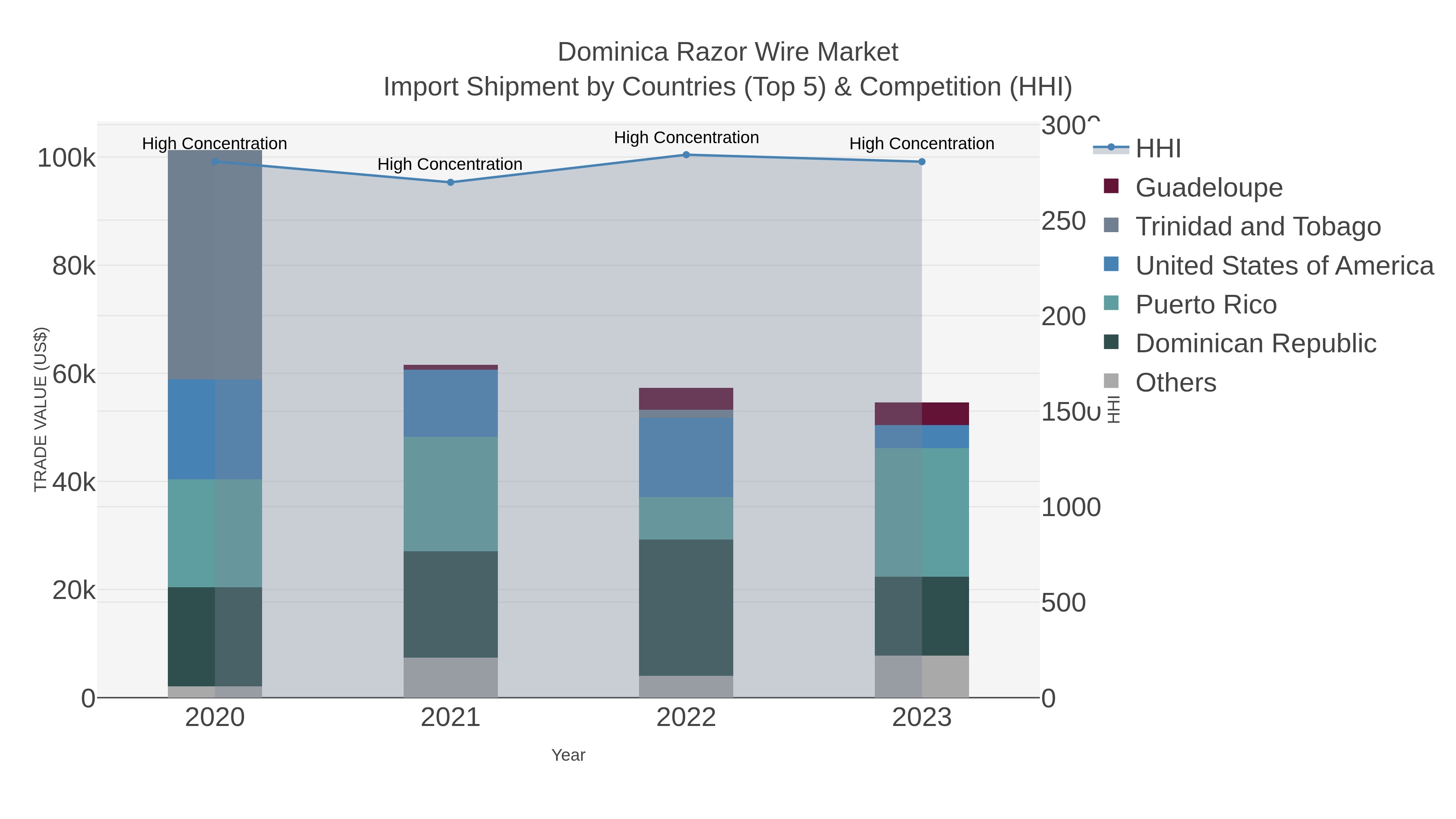Select the United States segment of 2021 bar

[451, 404]
